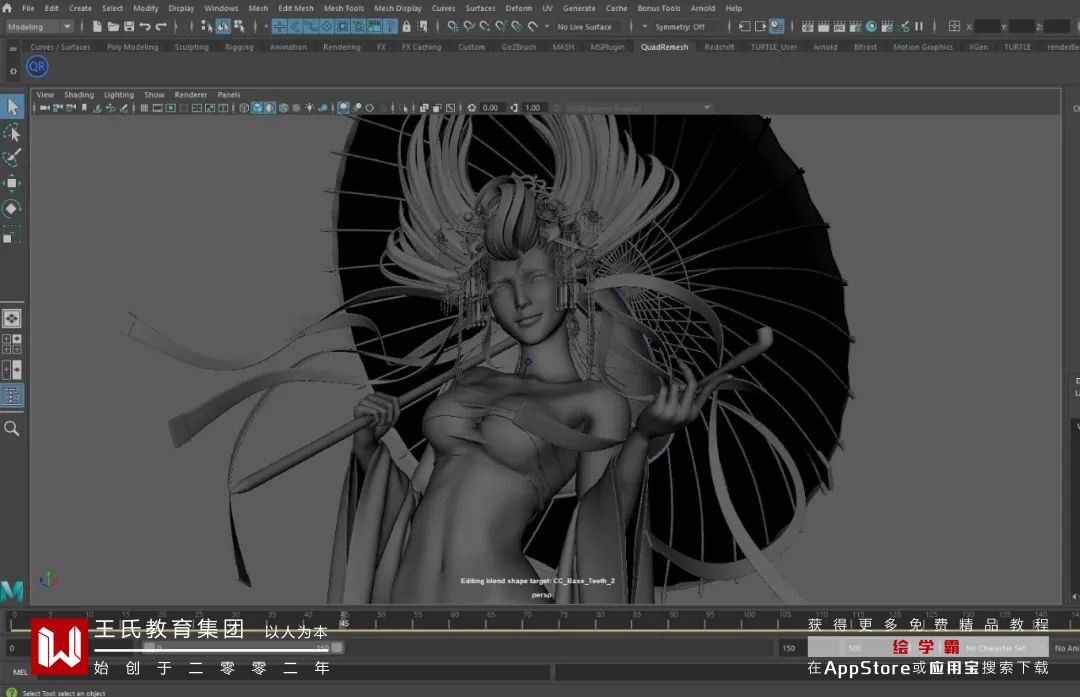Screen dimensions: 1080x697
Task: Click the Save Scene icon
Action: [129, 27]
